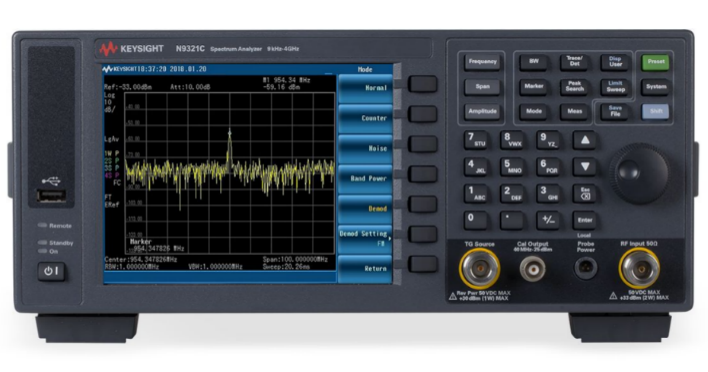Tap the down arrow key
This screenshot has height=372, width=708.
[x=585, y=167]
